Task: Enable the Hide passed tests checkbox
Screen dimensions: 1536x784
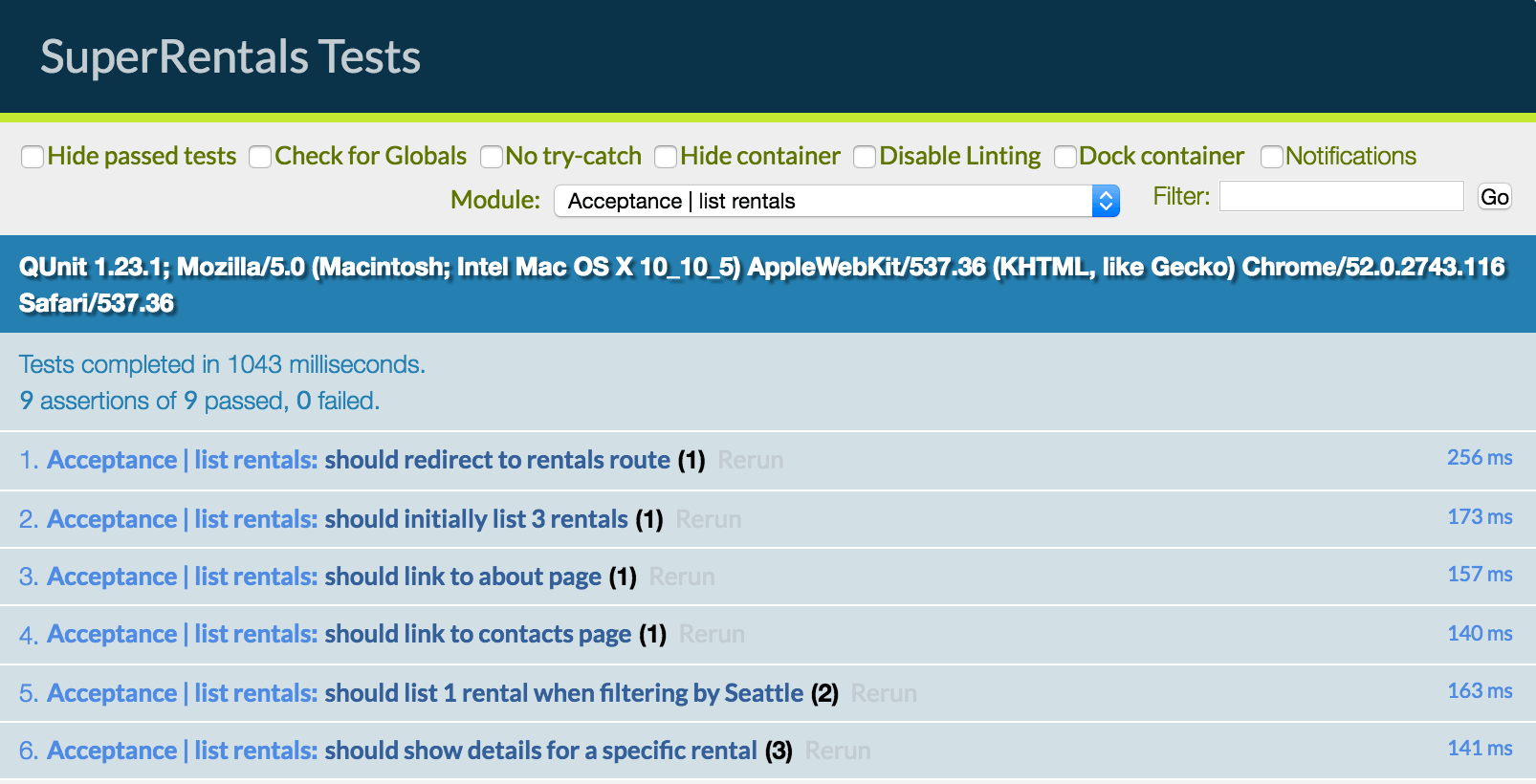Action: pyautogui.click(x=33, y=157)
